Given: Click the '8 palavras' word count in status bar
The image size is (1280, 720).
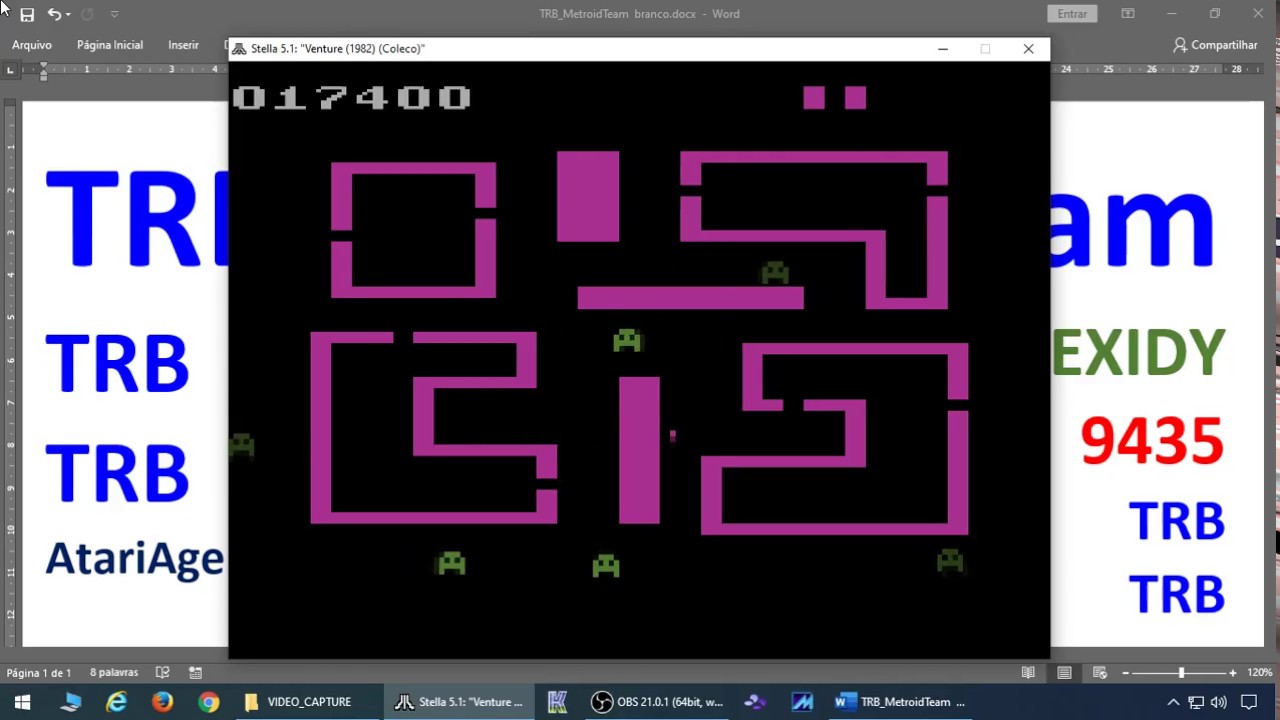Looking at the screenshot, I should 114,673.
